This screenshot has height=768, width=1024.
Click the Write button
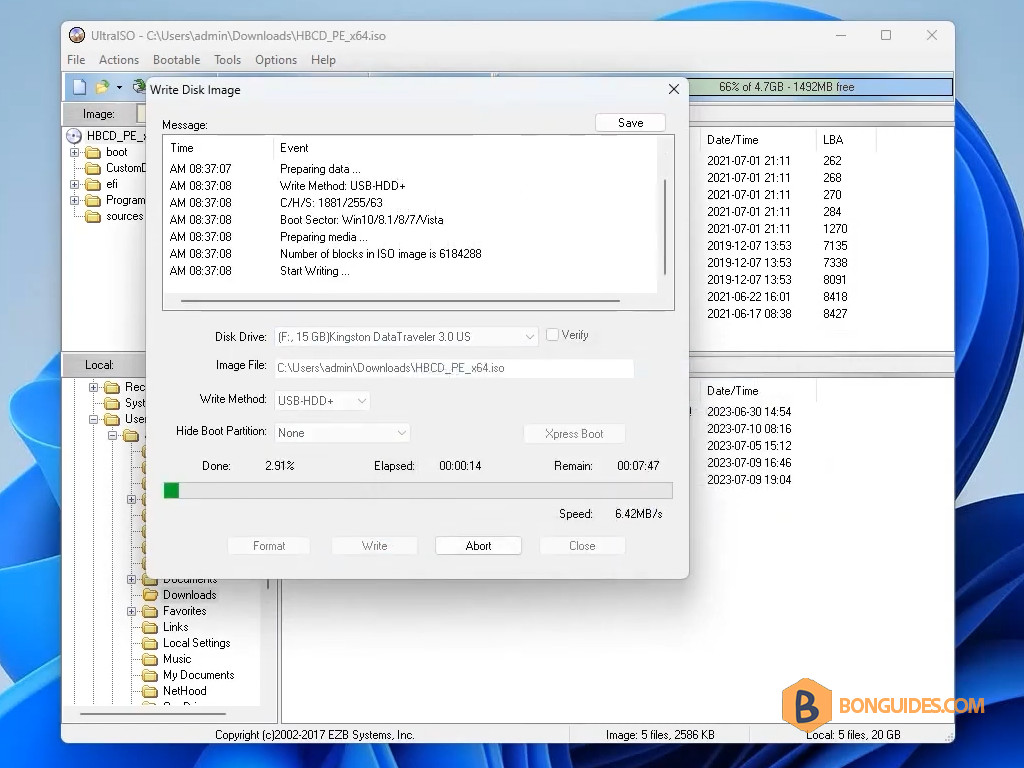click(374, 546)
